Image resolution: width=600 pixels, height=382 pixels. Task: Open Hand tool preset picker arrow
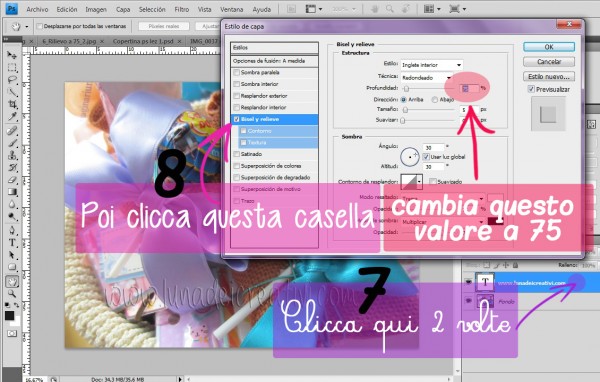click(26, 27)
